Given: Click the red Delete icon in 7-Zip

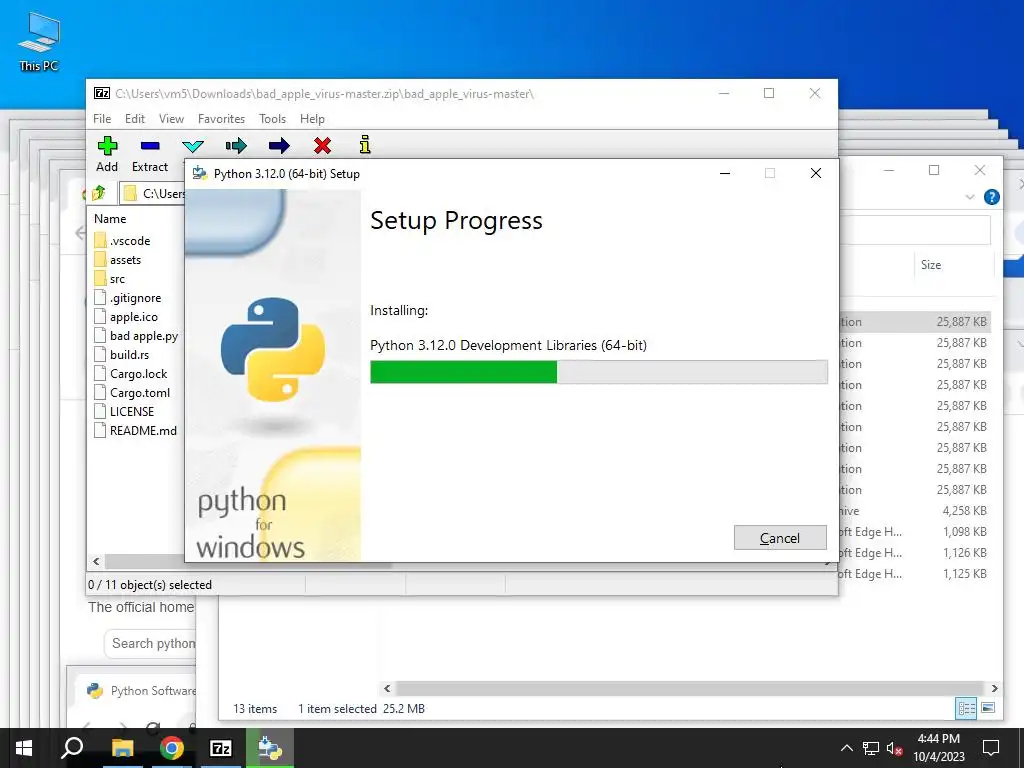Looking at the screenshot, I should tap(322, 146).
